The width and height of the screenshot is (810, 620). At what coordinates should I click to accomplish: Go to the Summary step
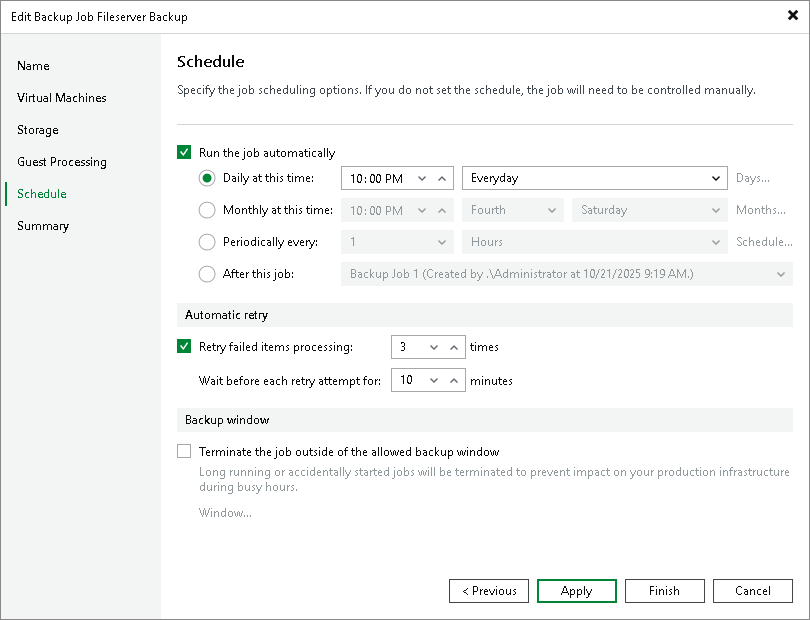point(43,226)
